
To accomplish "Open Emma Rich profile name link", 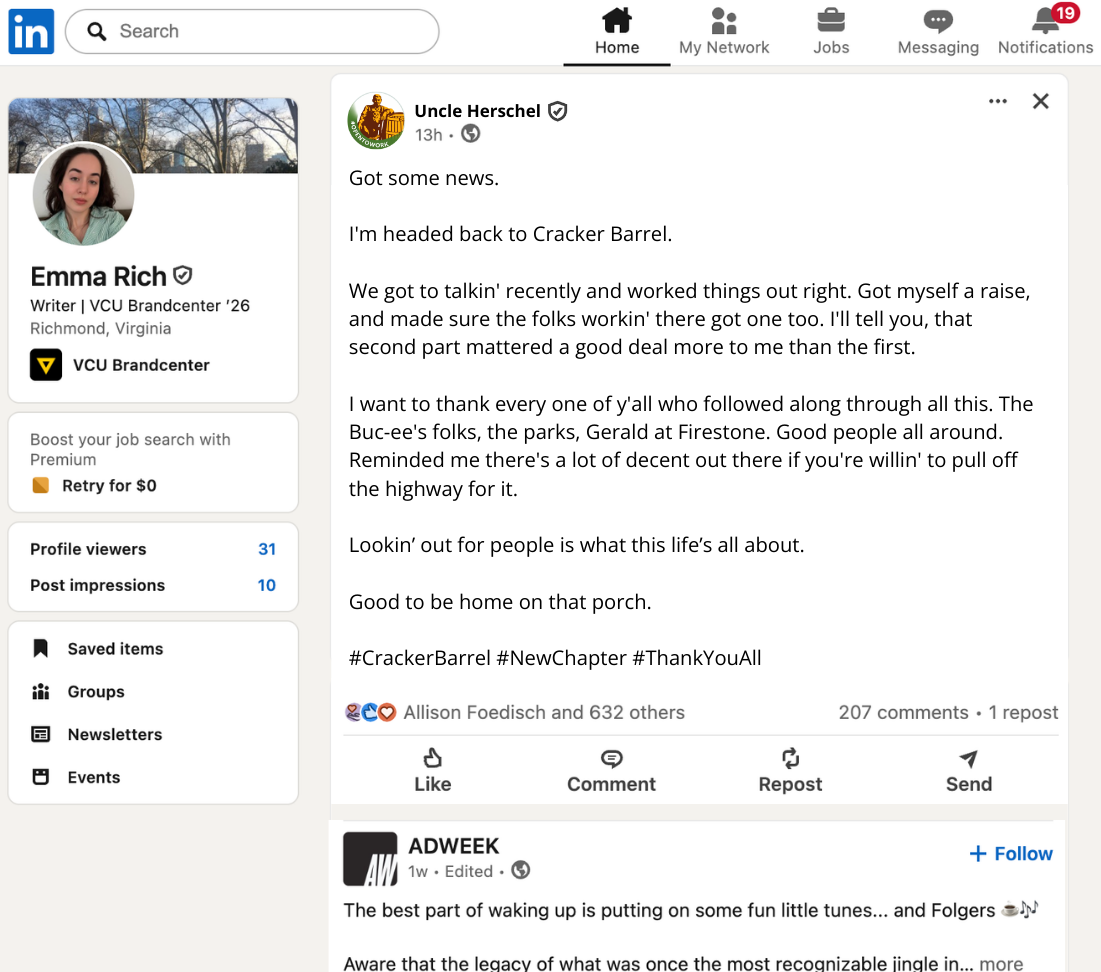I will pos(98,277).
